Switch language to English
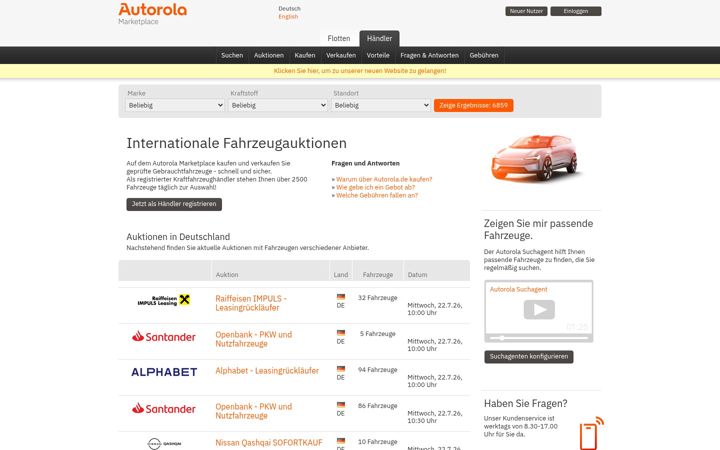This screenshot has height=450, width=720. (288, 17)
